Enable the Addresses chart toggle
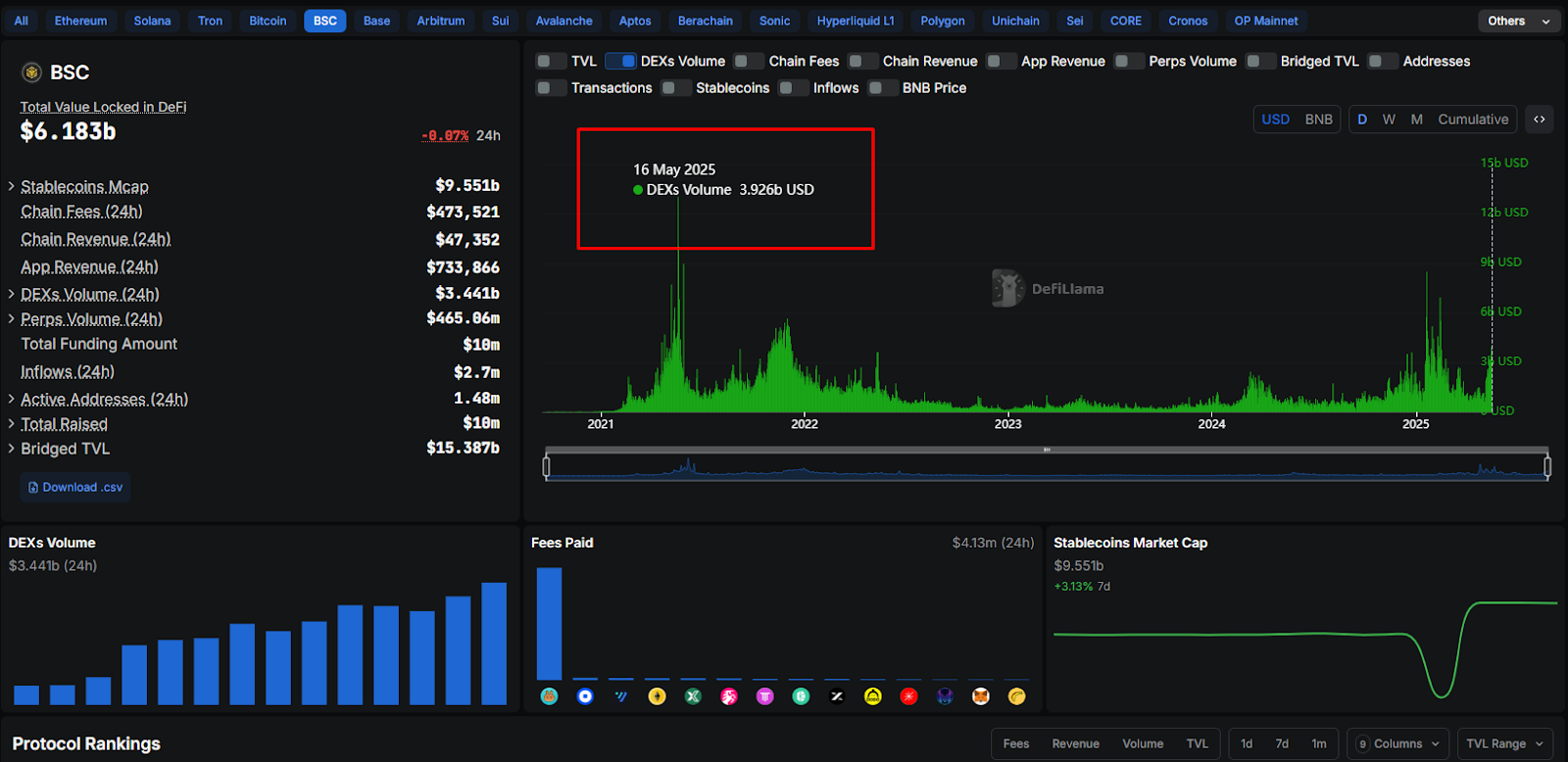Screen dimensions: 1568x762 [1383, 61]
